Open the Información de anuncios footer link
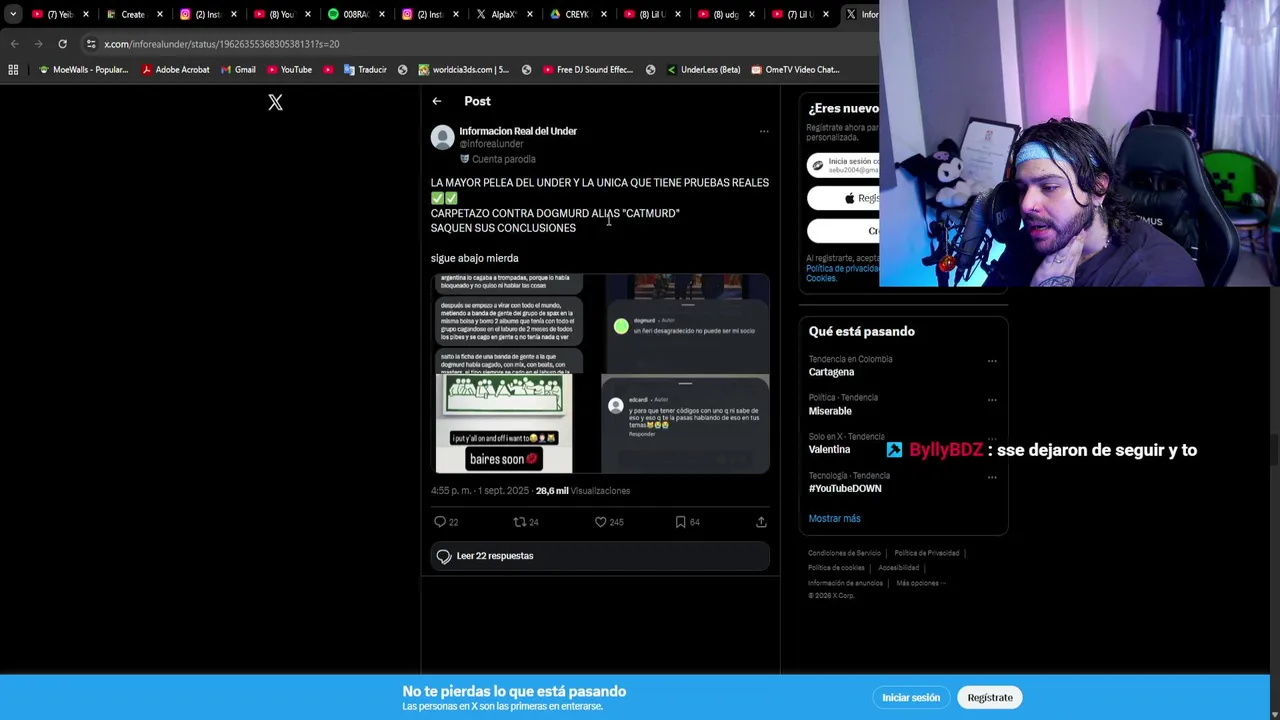Viewport: 1280px width, 720px height. (x=845, y=583)
